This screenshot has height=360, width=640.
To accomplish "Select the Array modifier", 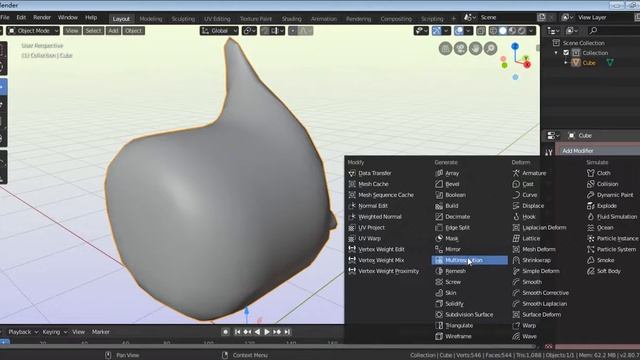I will (x=447, y=173).
